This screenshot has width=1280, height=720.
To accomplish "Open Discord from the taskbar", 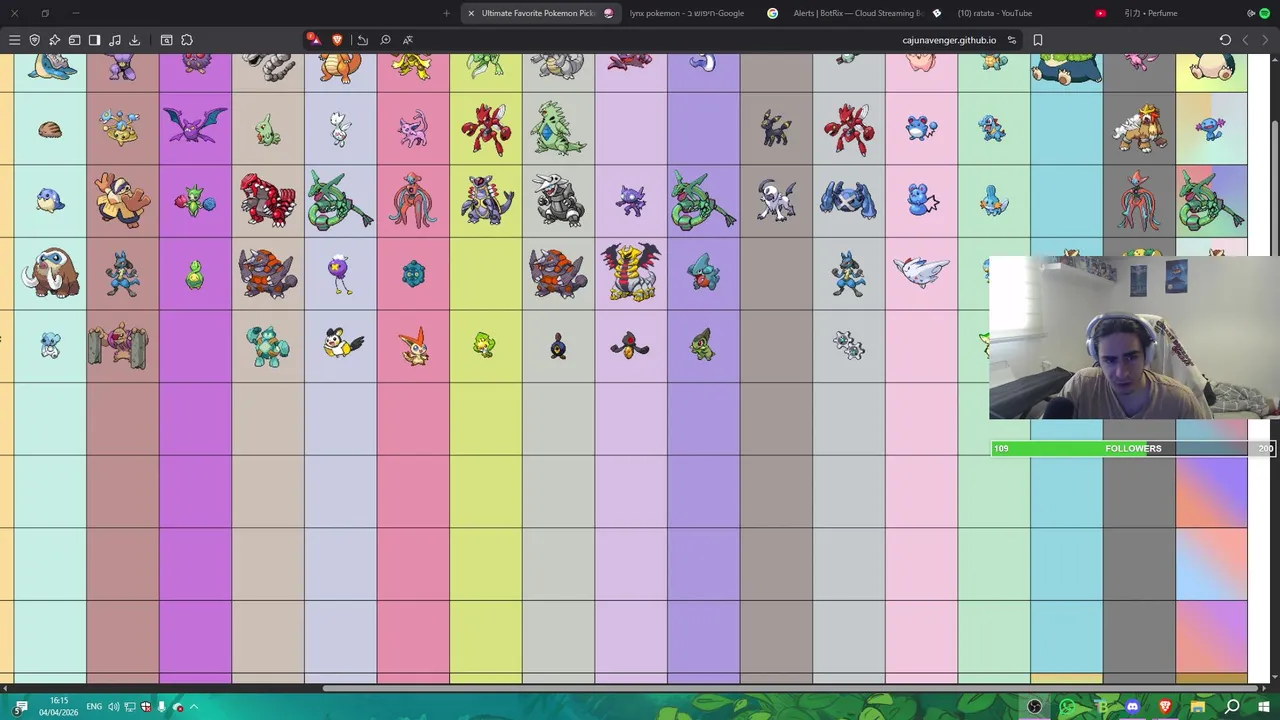I will point(1132,707).
